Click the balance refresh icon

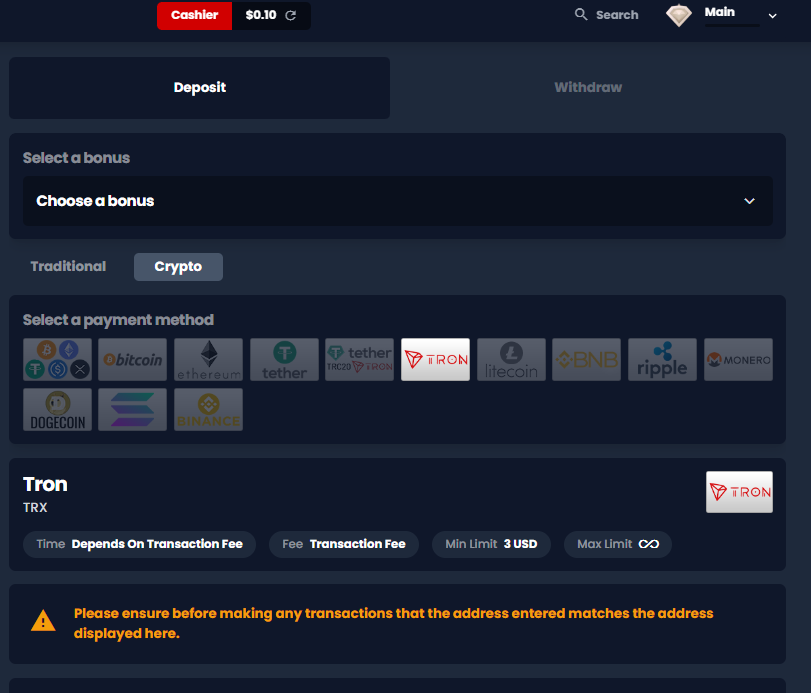291,16
